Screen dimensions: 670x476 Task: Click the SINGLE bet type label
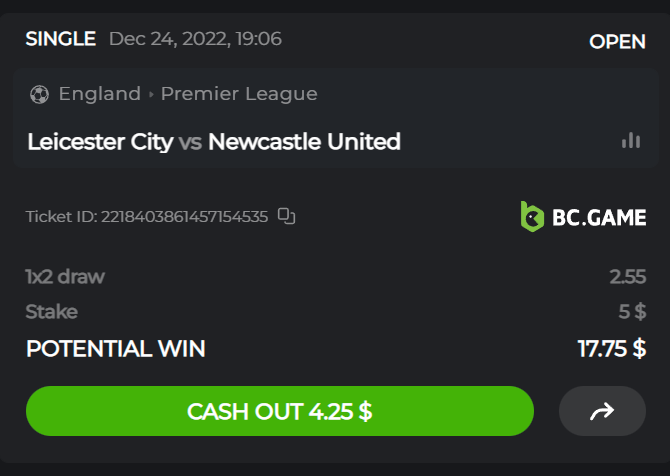pos(61,40)
